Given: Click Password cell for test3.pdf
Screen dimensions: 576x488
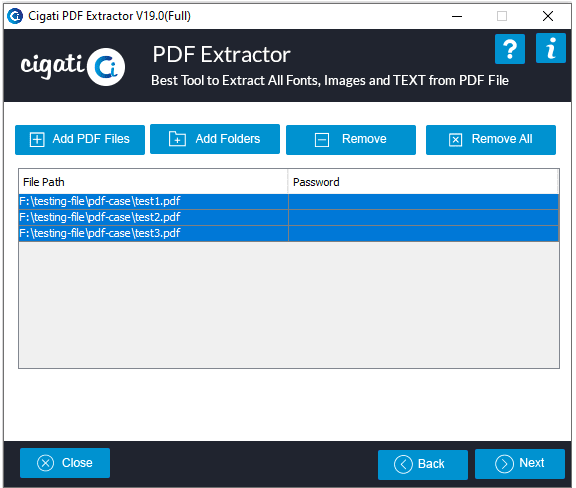Looking at the screenshot, I should point(424,233).
